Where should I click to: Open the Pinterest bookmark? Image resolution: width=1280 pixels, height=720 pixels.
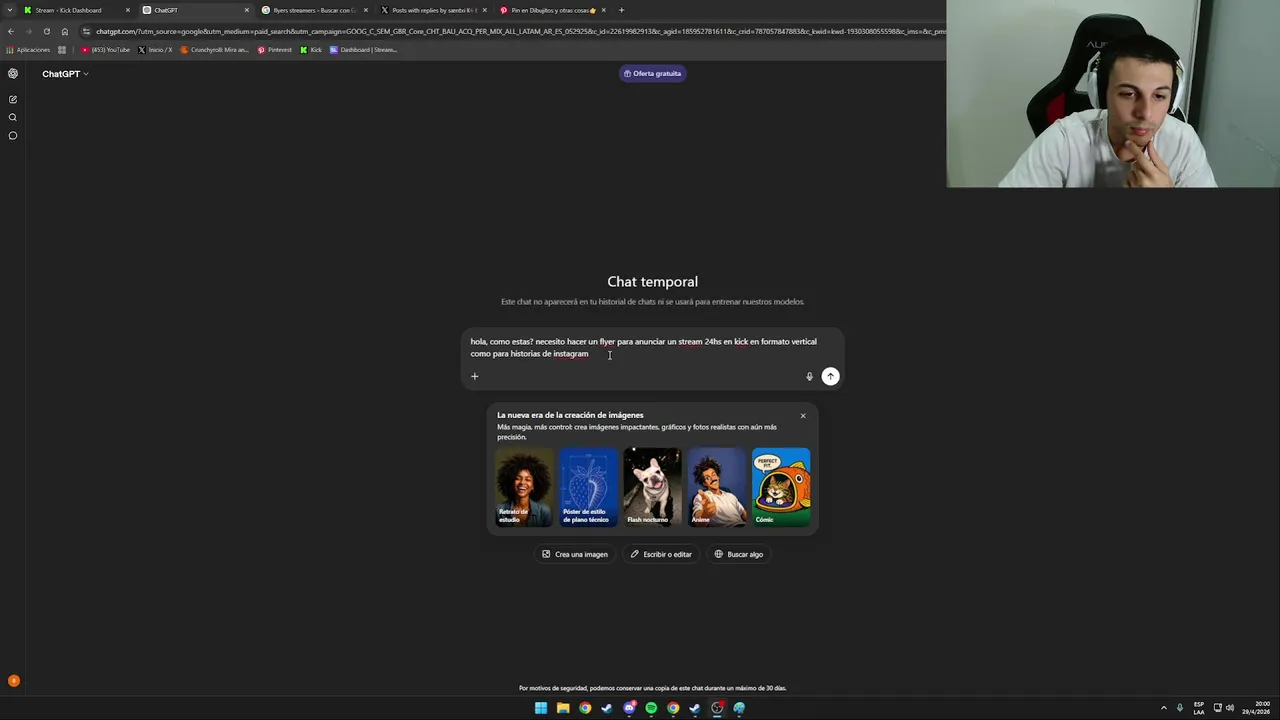tap(275, 50)
